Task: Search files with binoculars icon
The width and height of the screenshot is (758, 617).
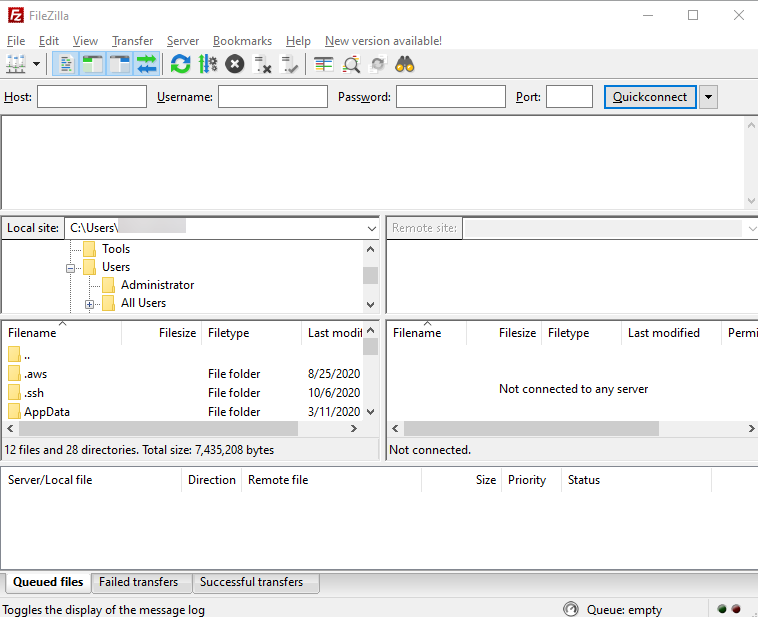Action: pyautogui.click(x=405, y=64)
